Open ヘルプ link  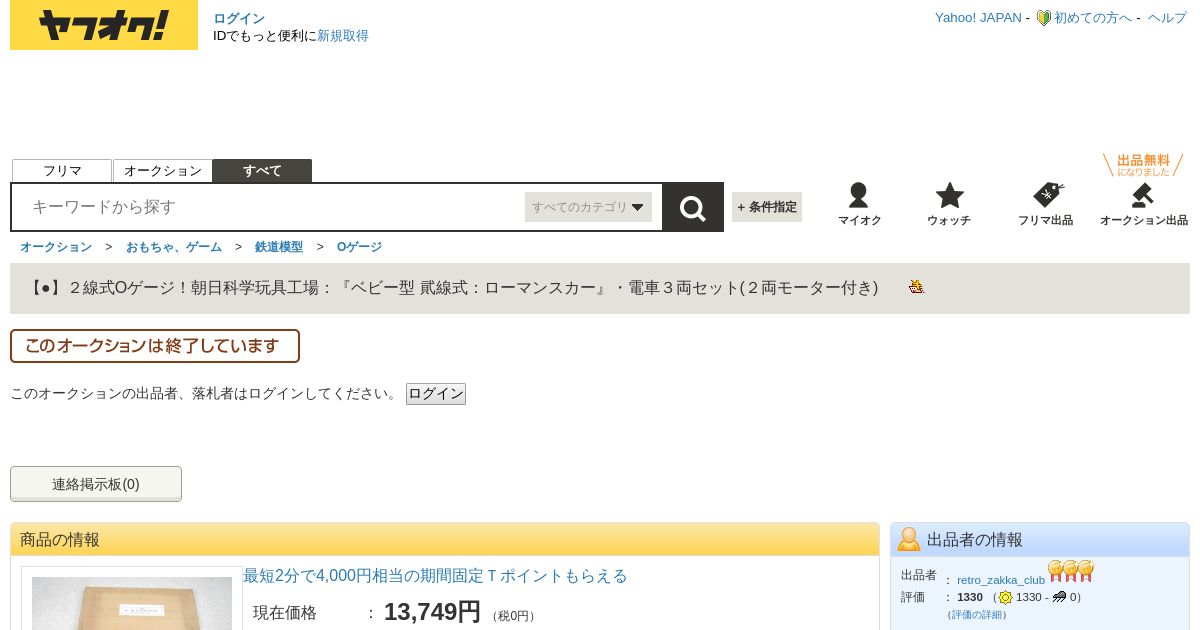click(x=1167, y=18)
